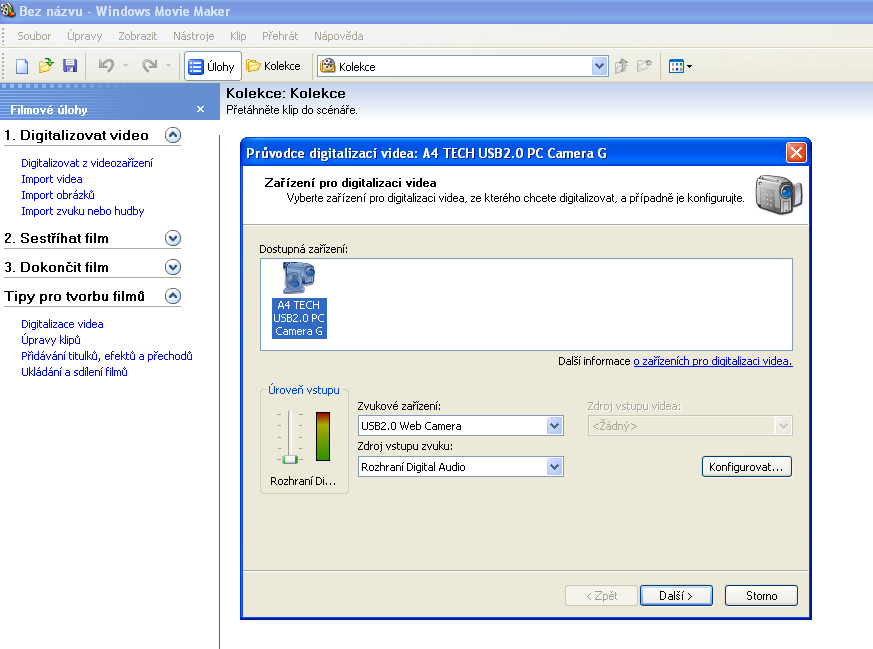
Task: Click the Storno button
Action: (761, 596)
